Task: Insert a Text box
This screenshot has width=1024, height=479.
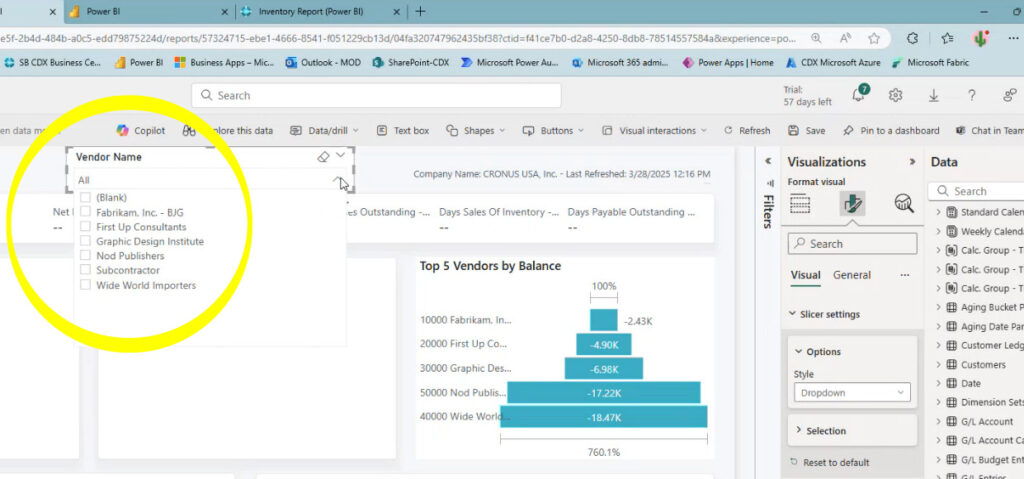Action: (x=403, y=131)
